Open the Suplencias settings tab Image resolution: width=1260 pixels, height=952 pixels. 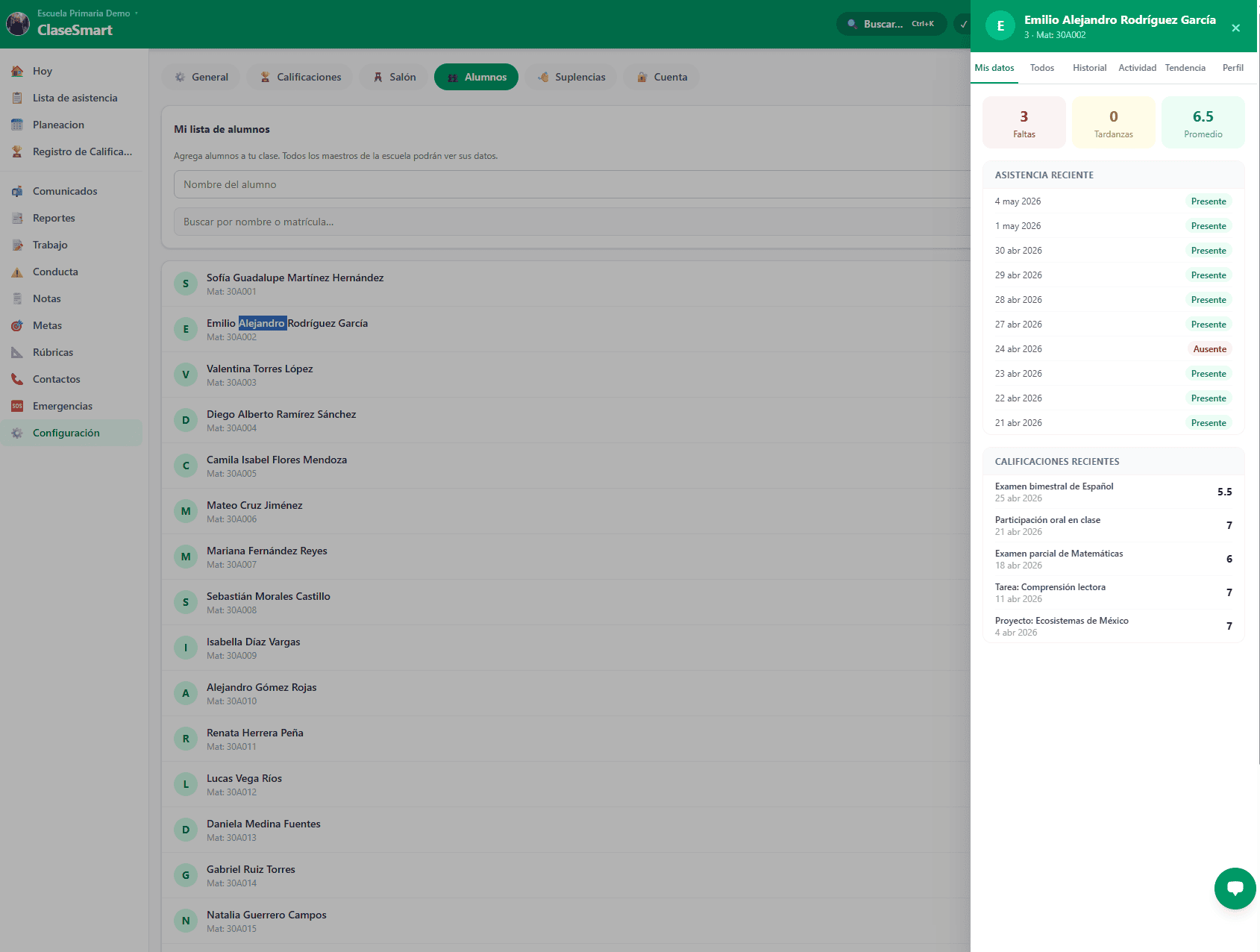click(x=571, y=77)
